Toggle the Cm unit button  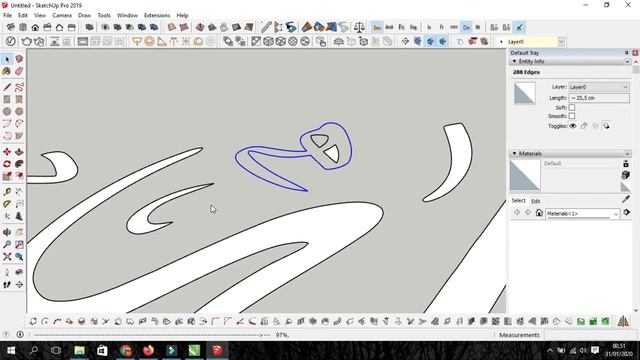pos(466,27)
